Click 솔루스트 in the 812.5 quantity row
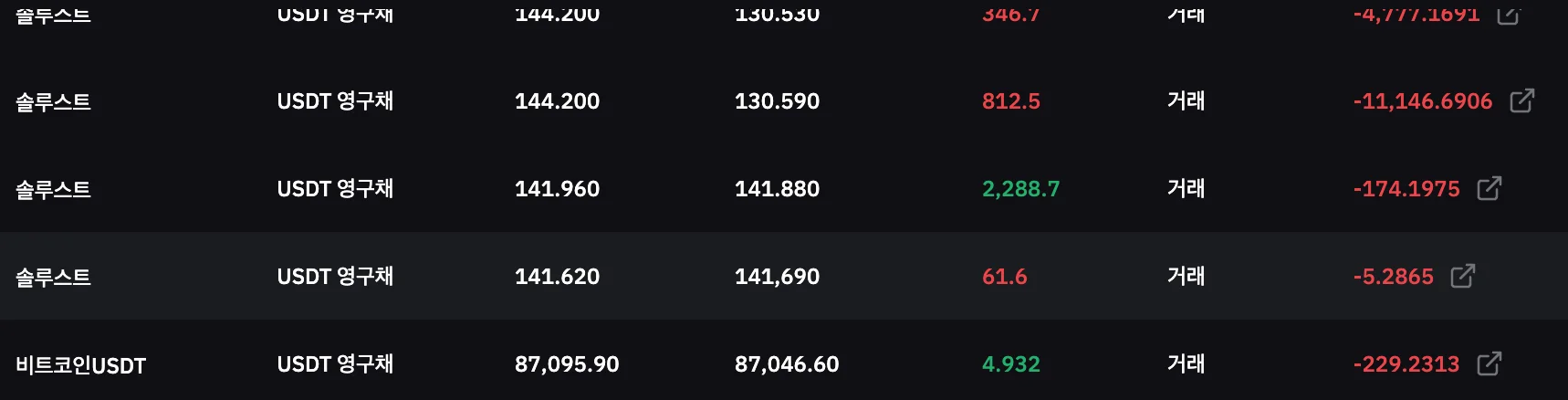The height and width of the screenshot is (400, 1568). pyautogui.click(x=53, y=101)
